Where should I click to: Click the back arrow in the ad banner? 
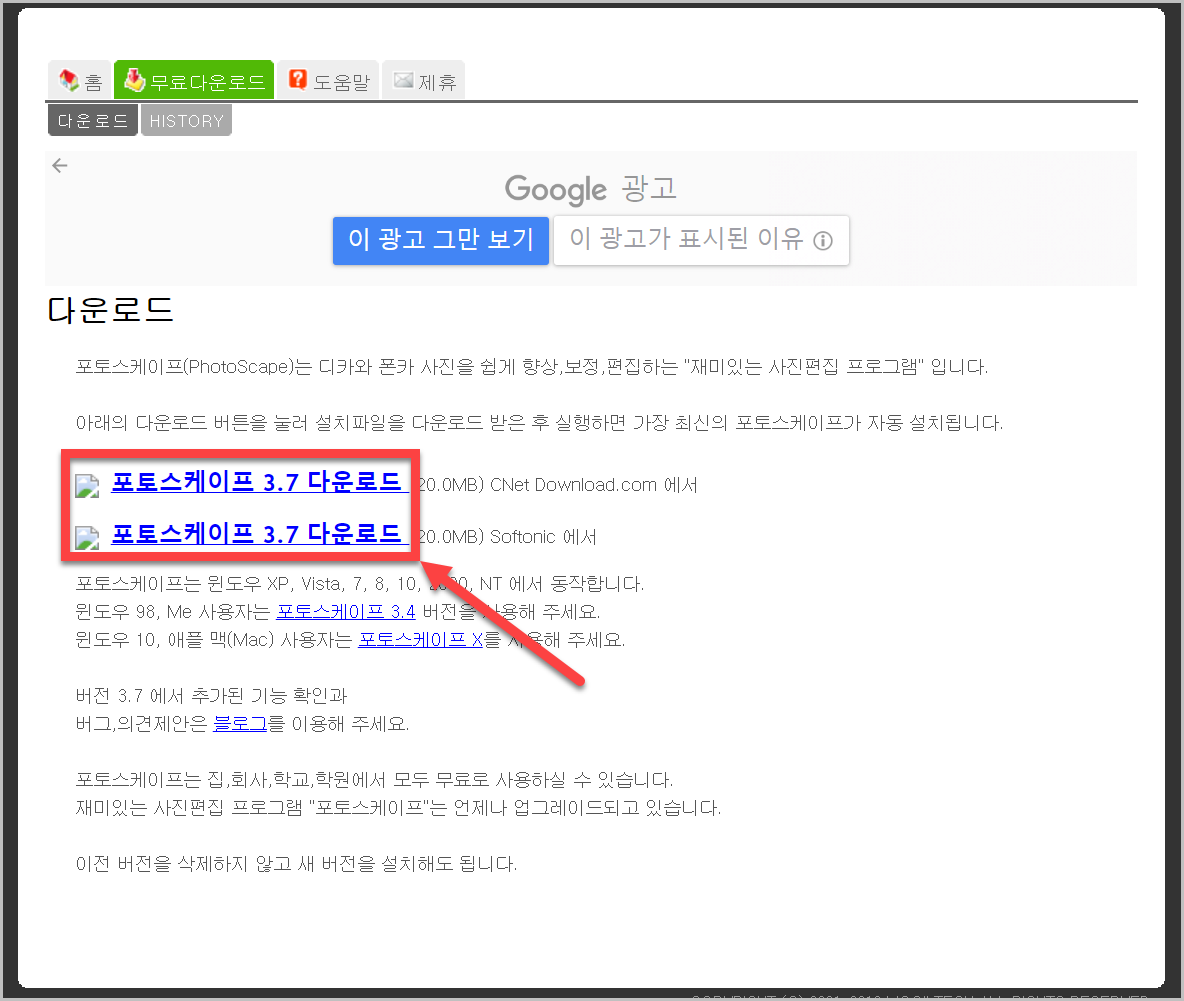(x=60, y=165)
